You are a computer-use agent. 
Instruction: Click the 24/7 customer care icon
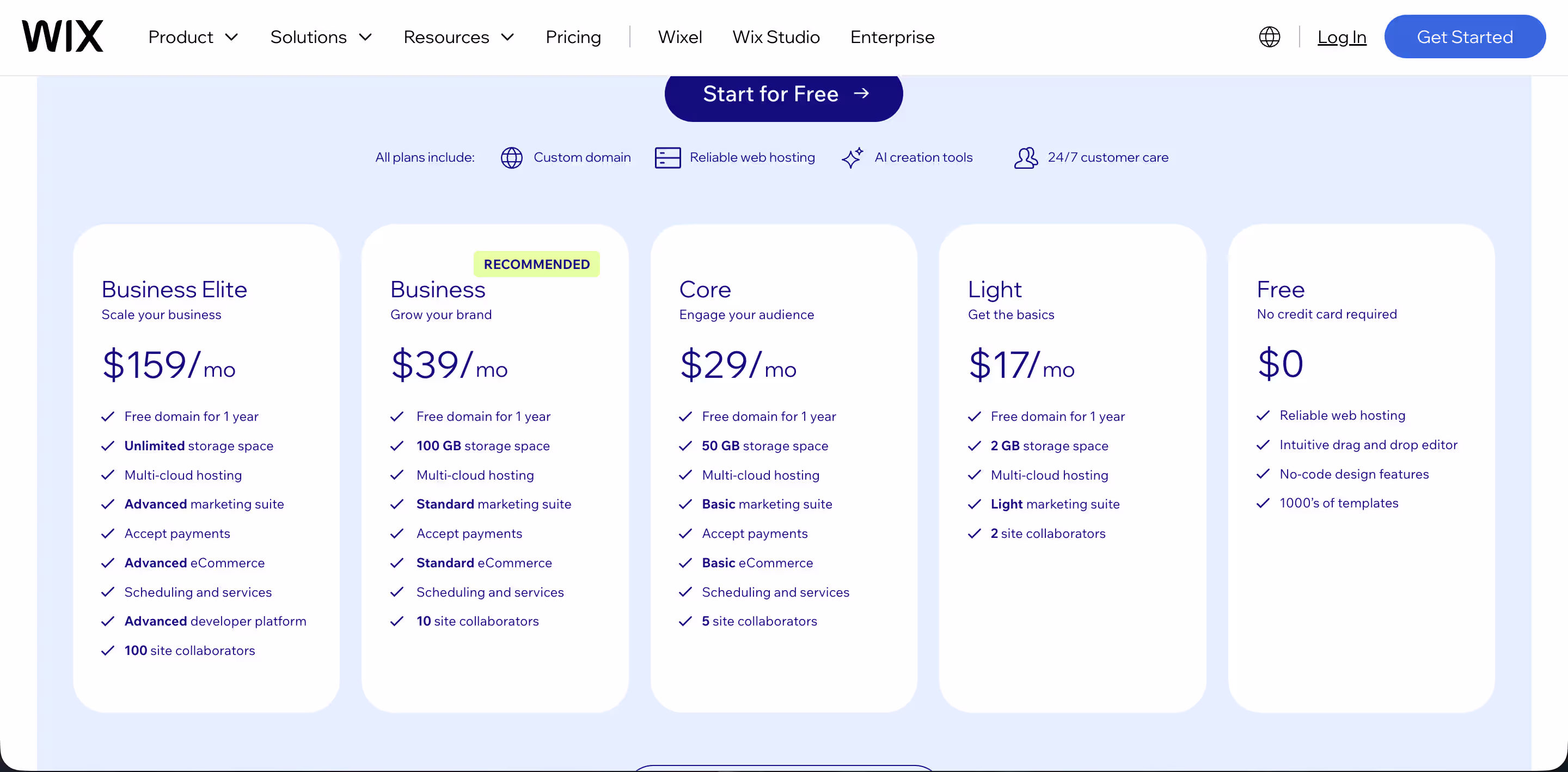pos(1026,158)
